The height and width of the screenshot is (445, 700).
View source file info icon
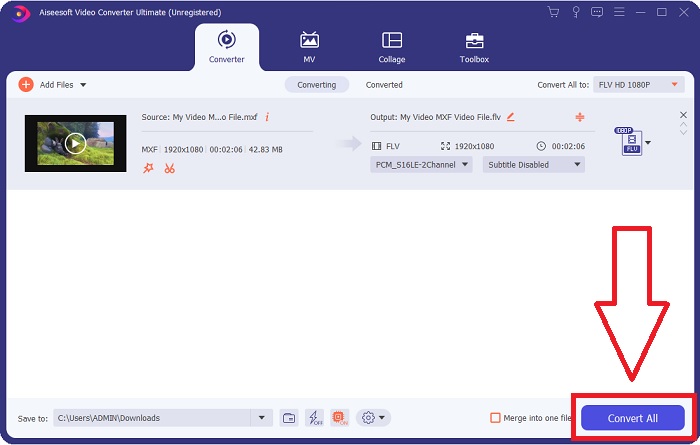pos(267,117)
